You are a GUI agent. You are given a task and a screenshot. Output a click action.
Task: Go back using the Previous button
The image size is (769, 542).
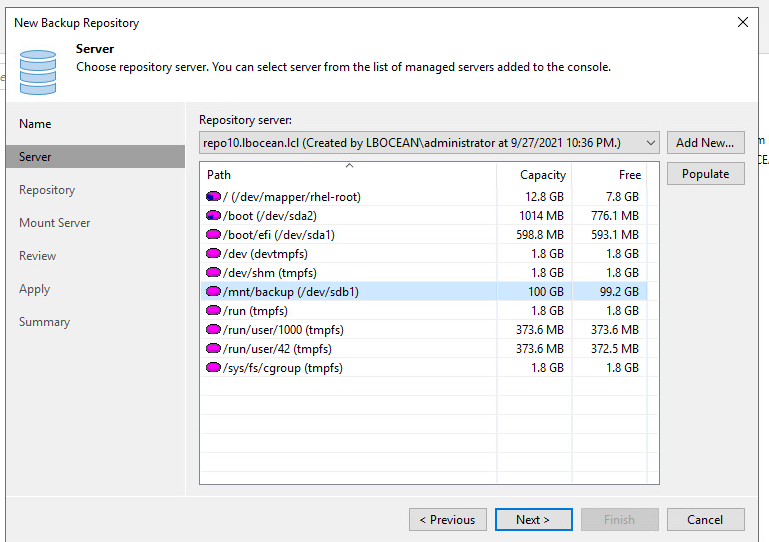[x=447, y=520]
